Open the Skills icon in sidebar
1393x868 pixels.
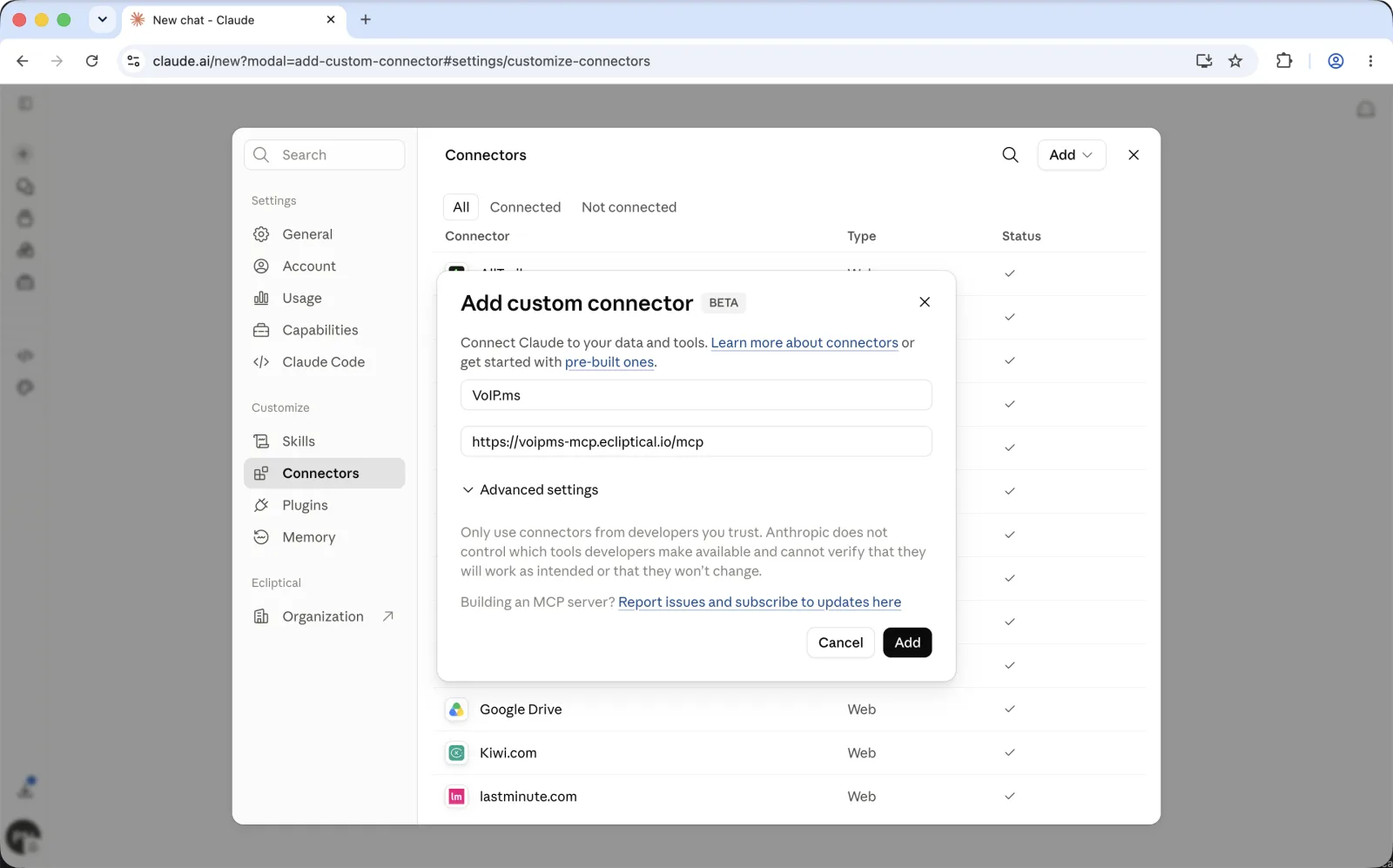pos(261,441)
